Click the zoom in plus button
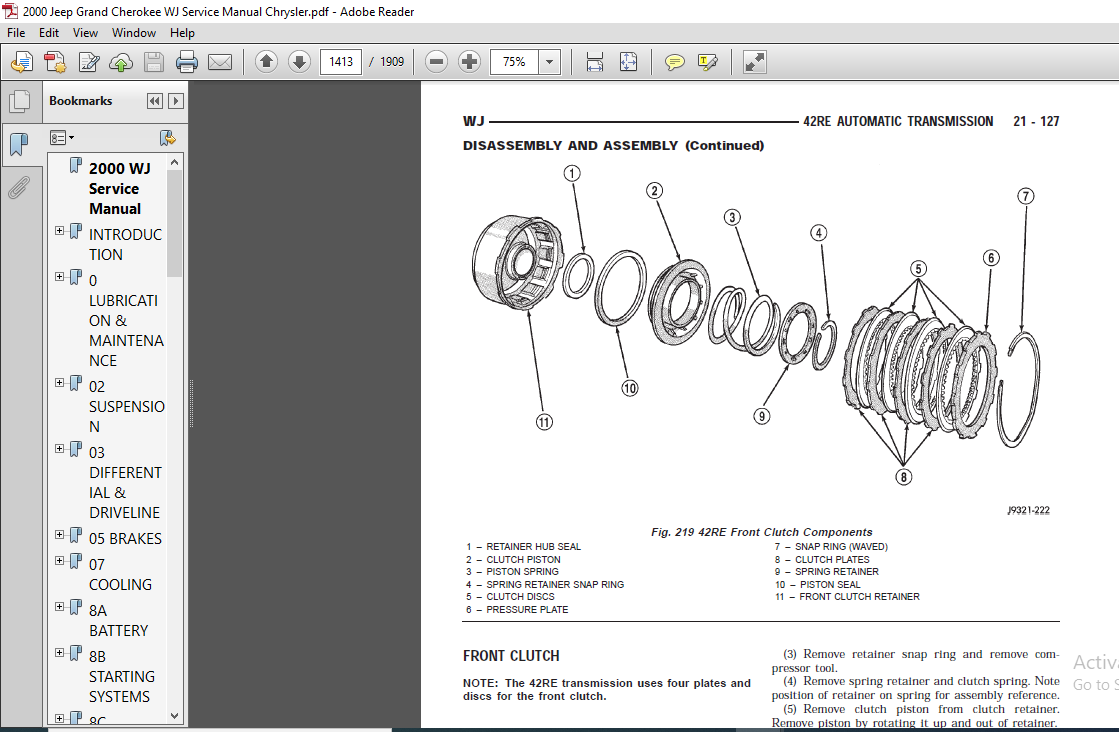 click(470, 62)
